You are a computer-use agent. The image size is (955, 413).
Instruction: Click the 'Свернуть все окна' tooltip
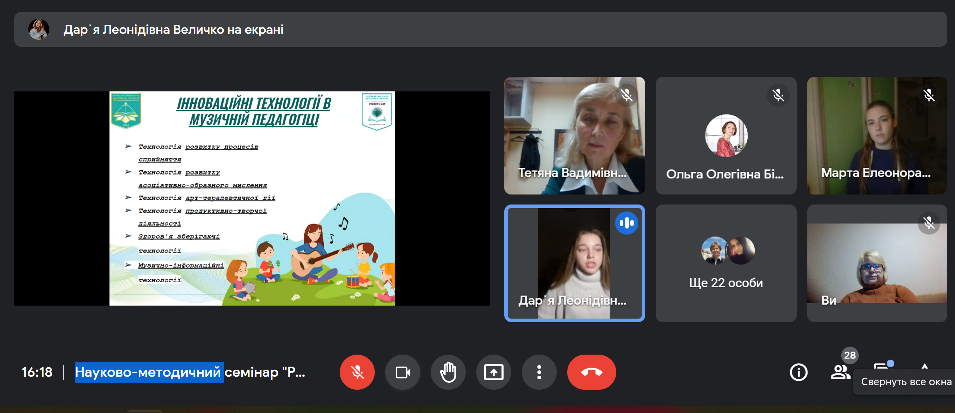(906, 382)
